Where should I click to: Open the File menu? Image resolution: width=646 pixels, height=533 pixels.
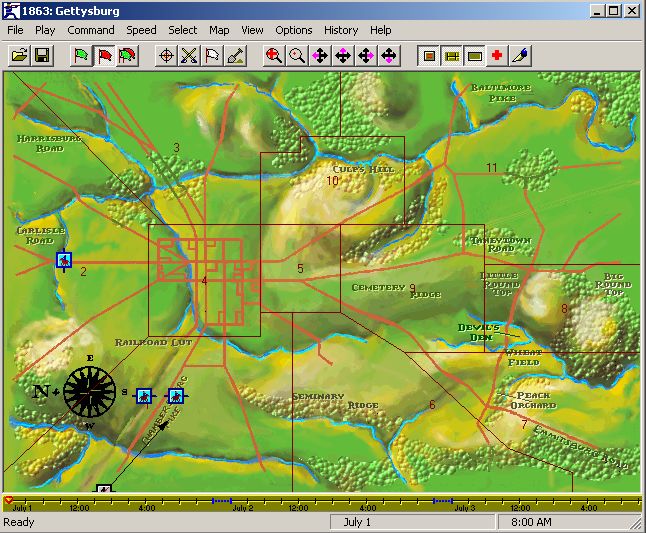tap(15, 30)
